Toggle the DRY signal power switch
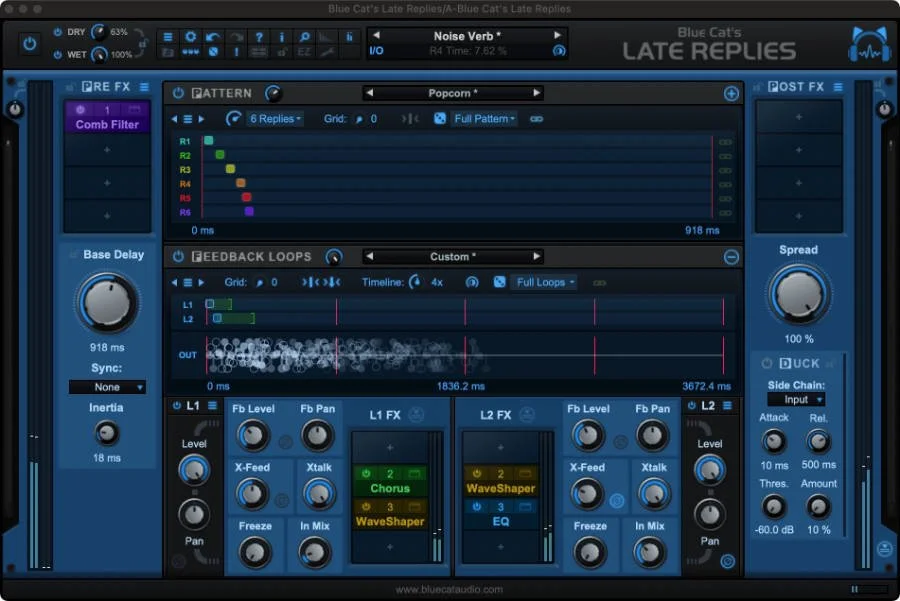Image resolution: width=900 pixels, height=601 pixels. pos(57,32)
